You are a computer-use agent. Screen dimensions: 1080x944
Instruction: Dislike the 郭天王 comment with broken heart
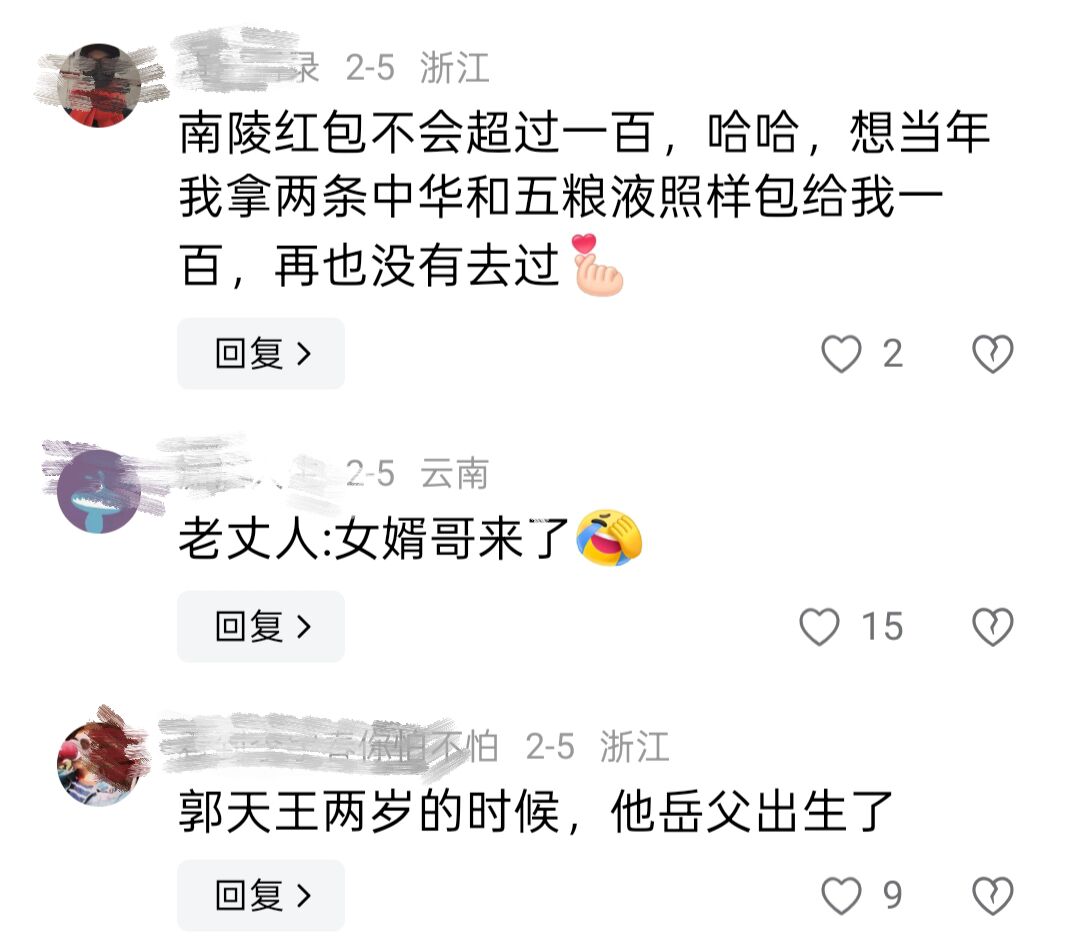click(993, 896)
